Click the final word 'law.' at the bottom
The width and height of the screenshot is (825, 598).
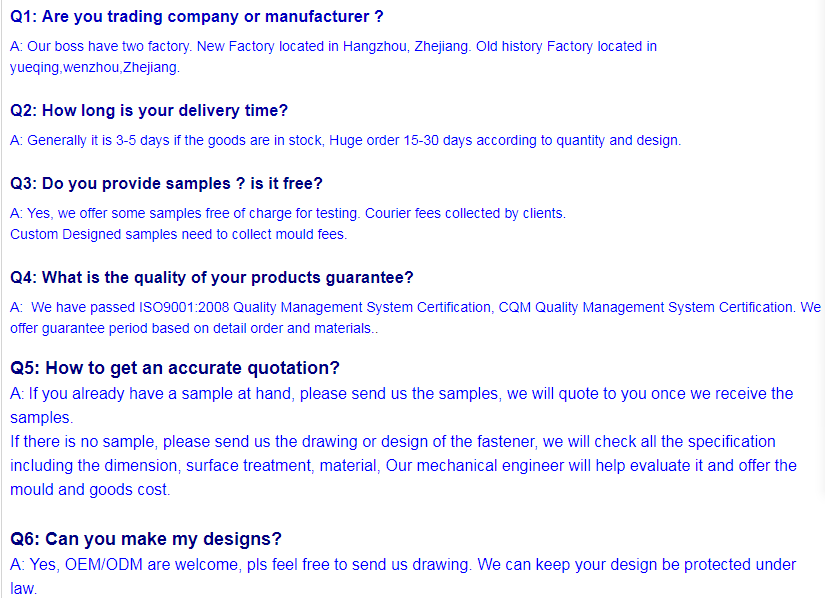click(24, 589)
